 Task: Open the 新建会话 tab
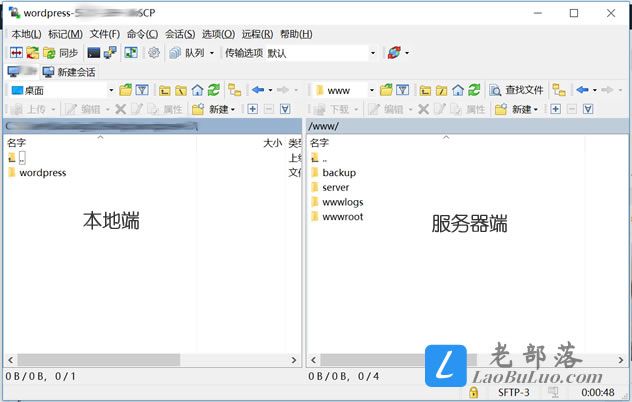[69, 72]
